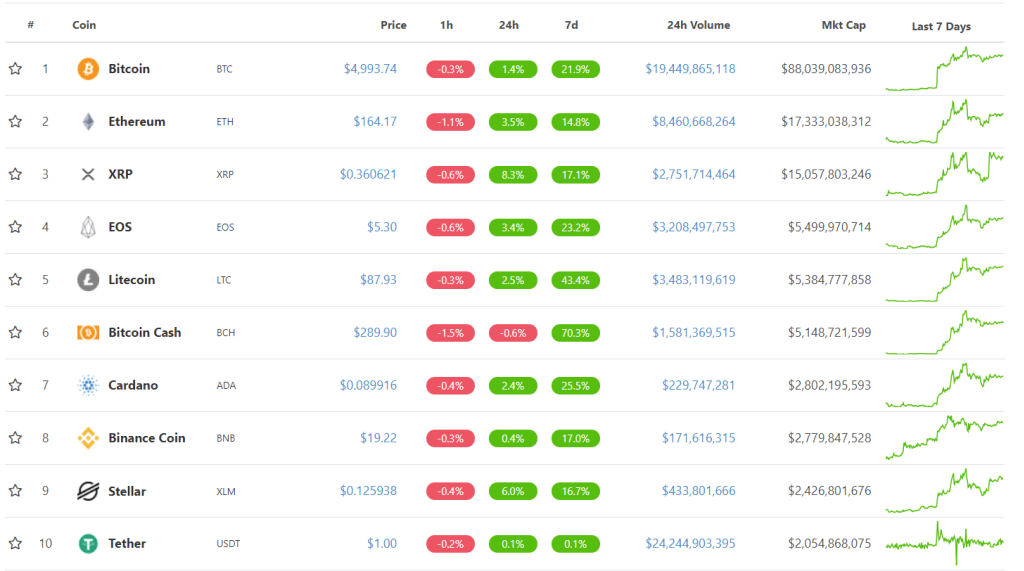Sort by 24h Volume column header
Viewport: 1024px width, 571px height.
coord(699,25)
